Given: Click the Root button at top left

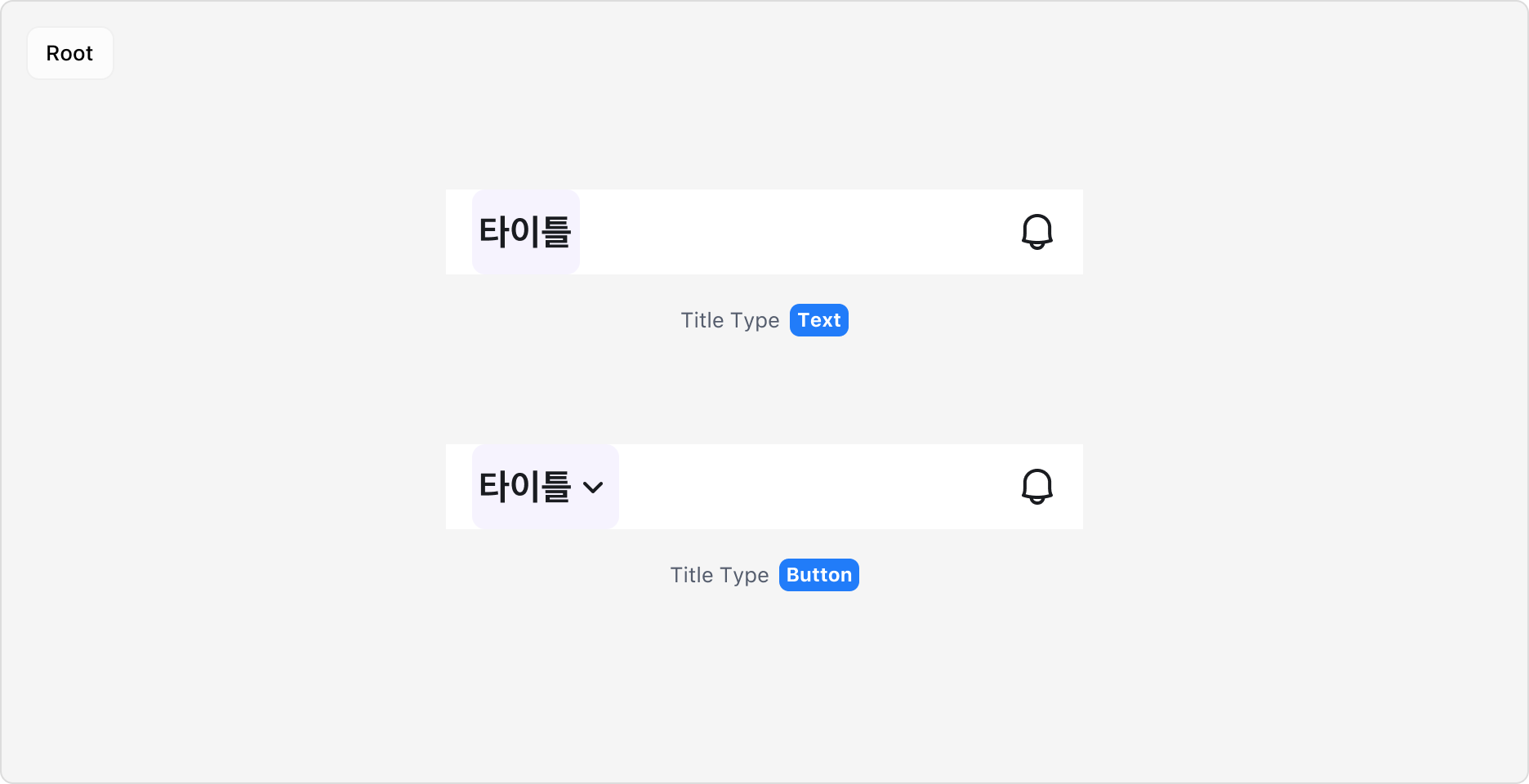Looking at the screenshot, I should tap(69, 52).
